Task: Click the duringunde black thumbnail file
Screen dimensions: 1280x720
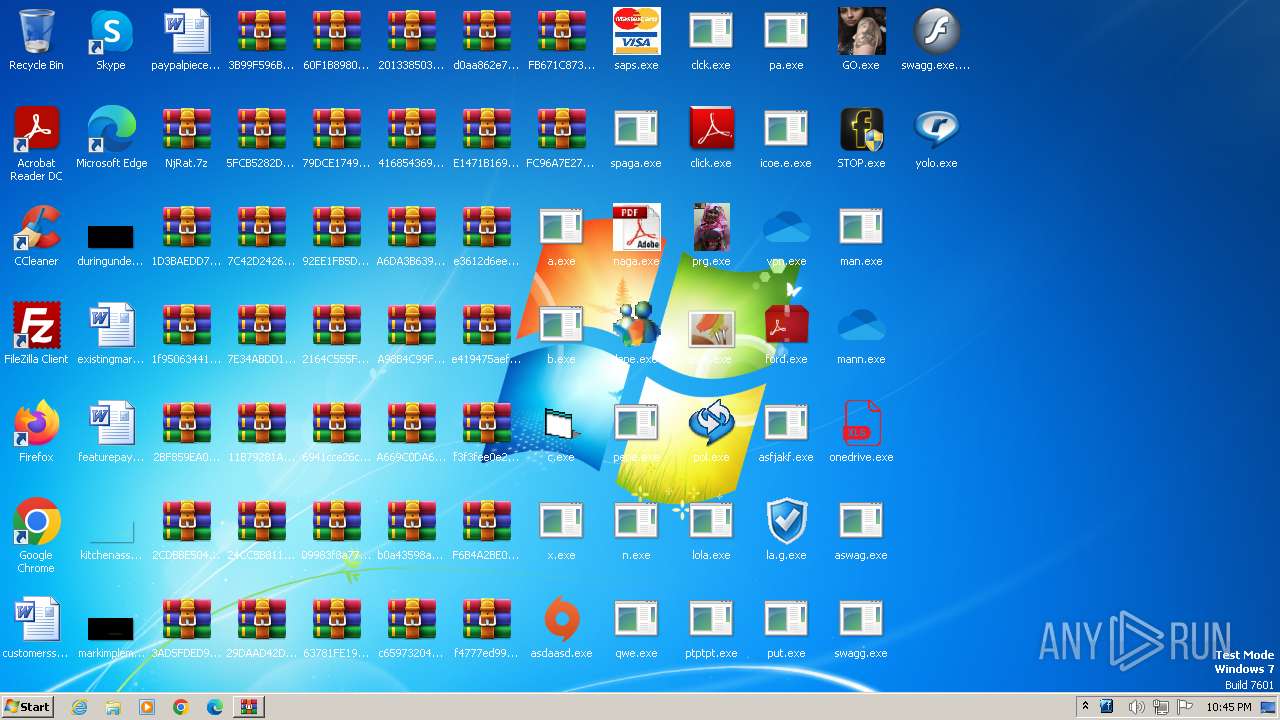Action: [x=111, y=243]
